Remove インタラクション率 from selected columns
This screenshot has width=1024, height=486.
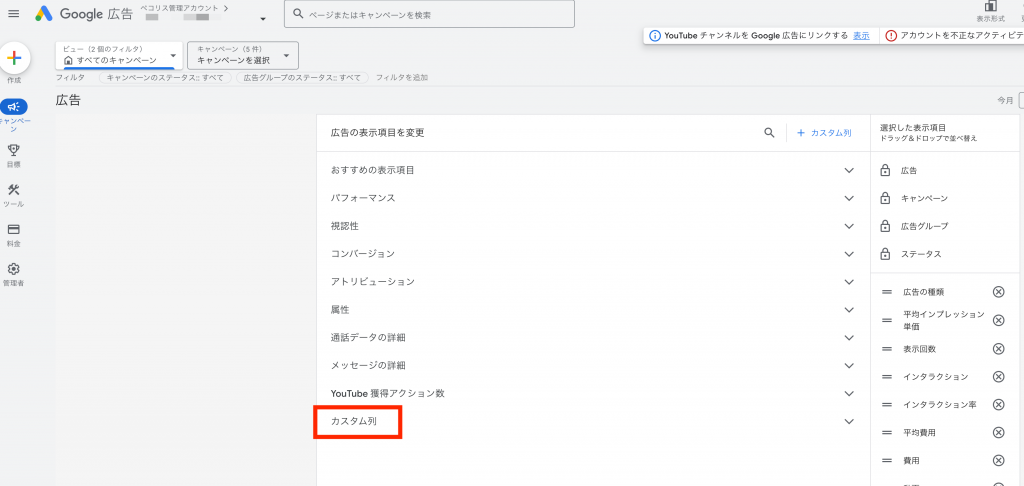click(x=998, y=404)
